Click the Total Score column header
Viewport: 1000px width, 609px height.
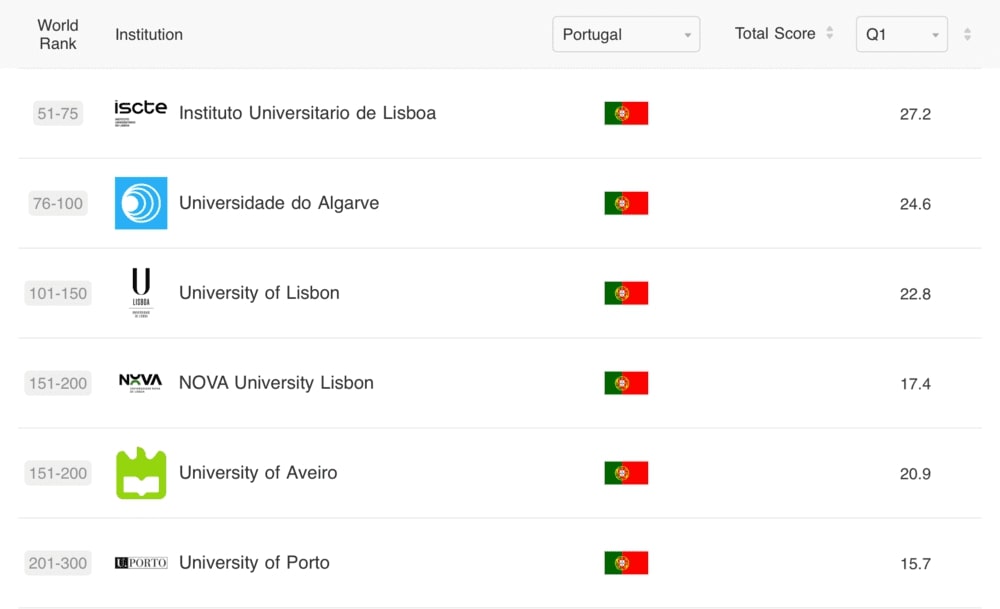[775, 34]
